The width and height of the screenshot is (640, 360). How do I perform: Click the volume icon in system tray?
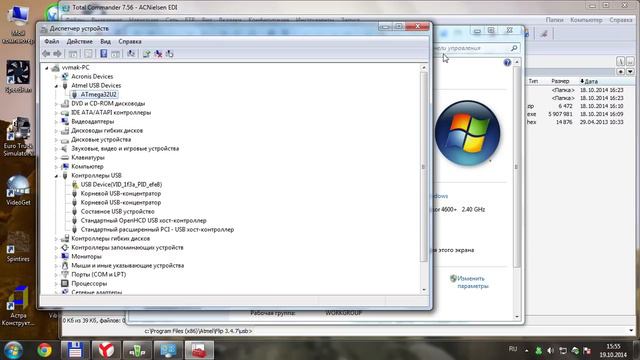550,351
